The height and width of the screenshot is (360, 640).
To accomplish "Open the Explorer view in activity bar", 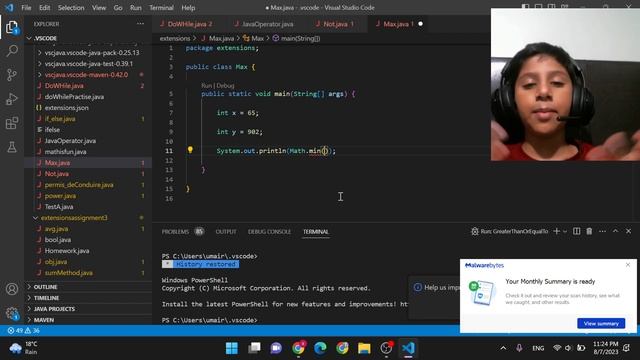I will tap(12, 27).
